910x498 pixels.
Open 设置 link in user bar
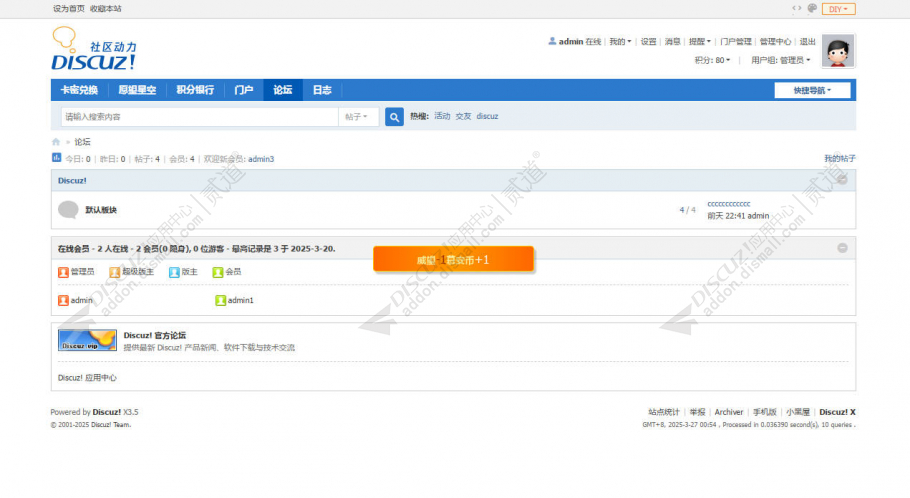(x=648, y=42)
